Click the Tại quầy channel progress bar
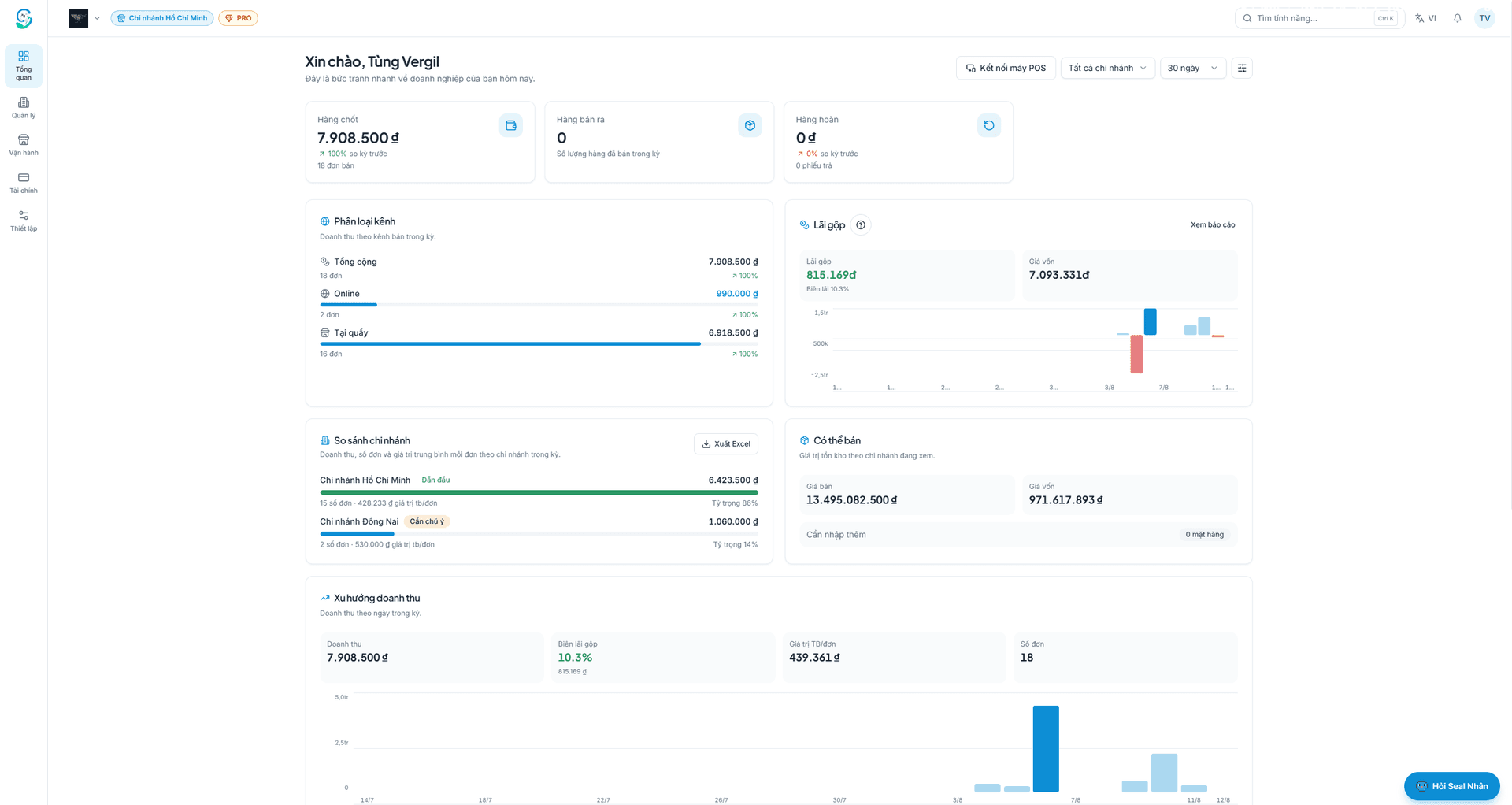The image size is (1512, 805). 539,344
